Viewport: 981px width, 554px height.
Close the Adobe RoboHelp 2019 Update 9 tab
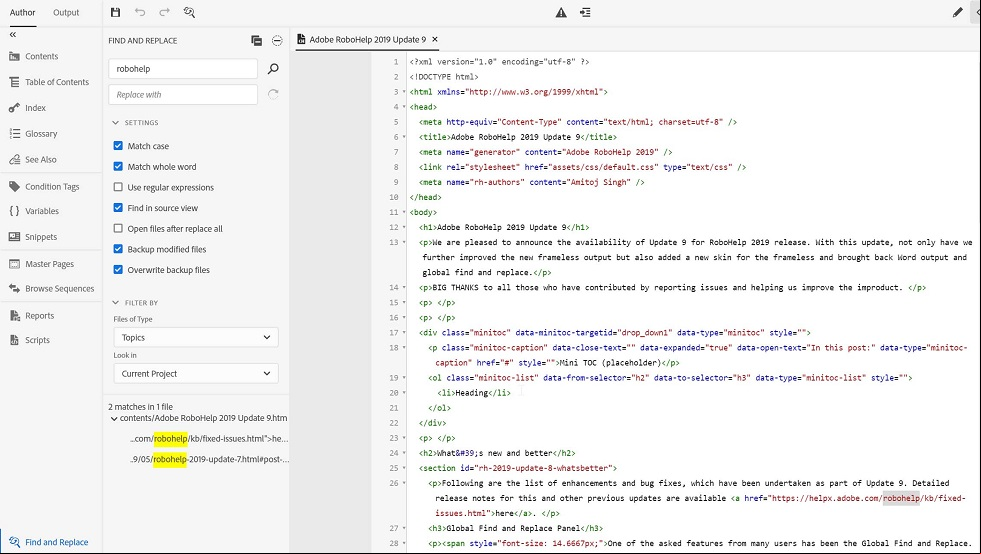pyautogui.click(x=435, y=39)
